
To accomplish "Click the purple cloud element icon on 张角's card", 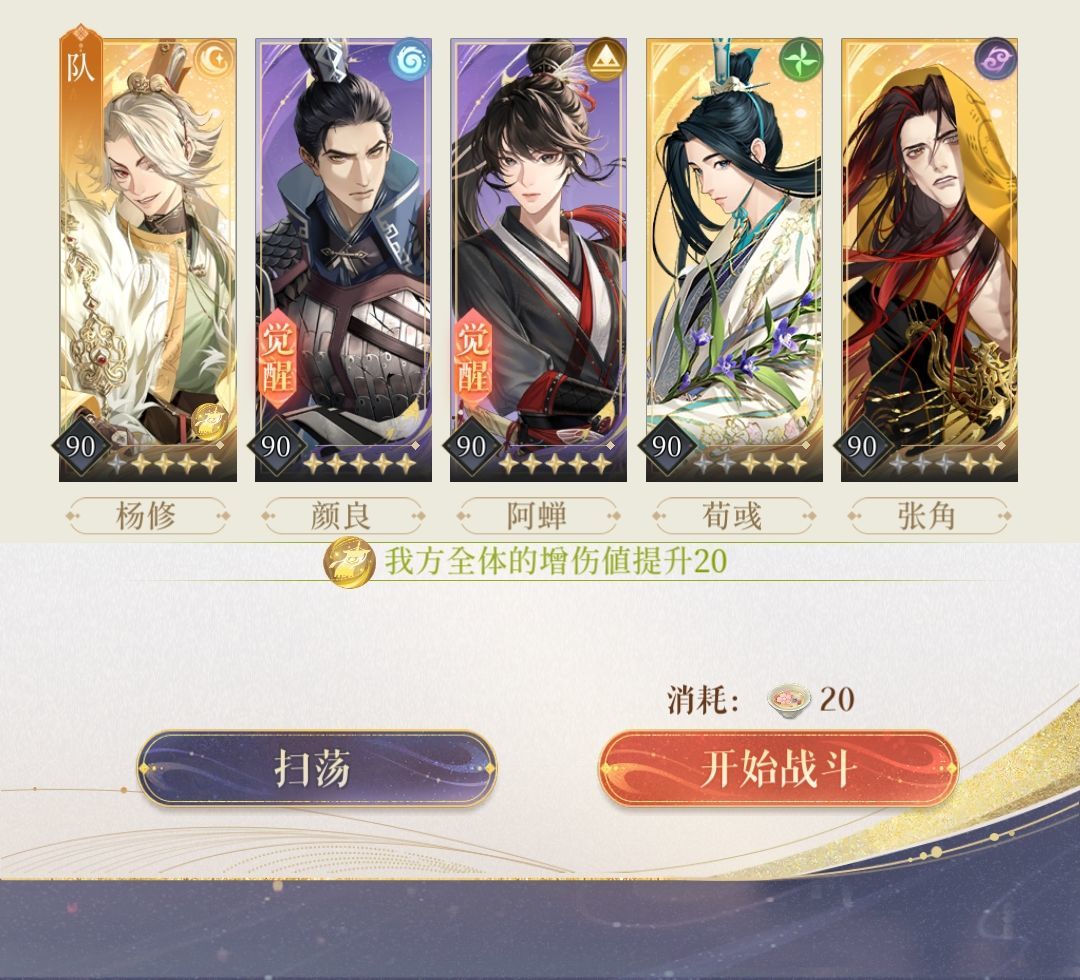I will point(996,59).
